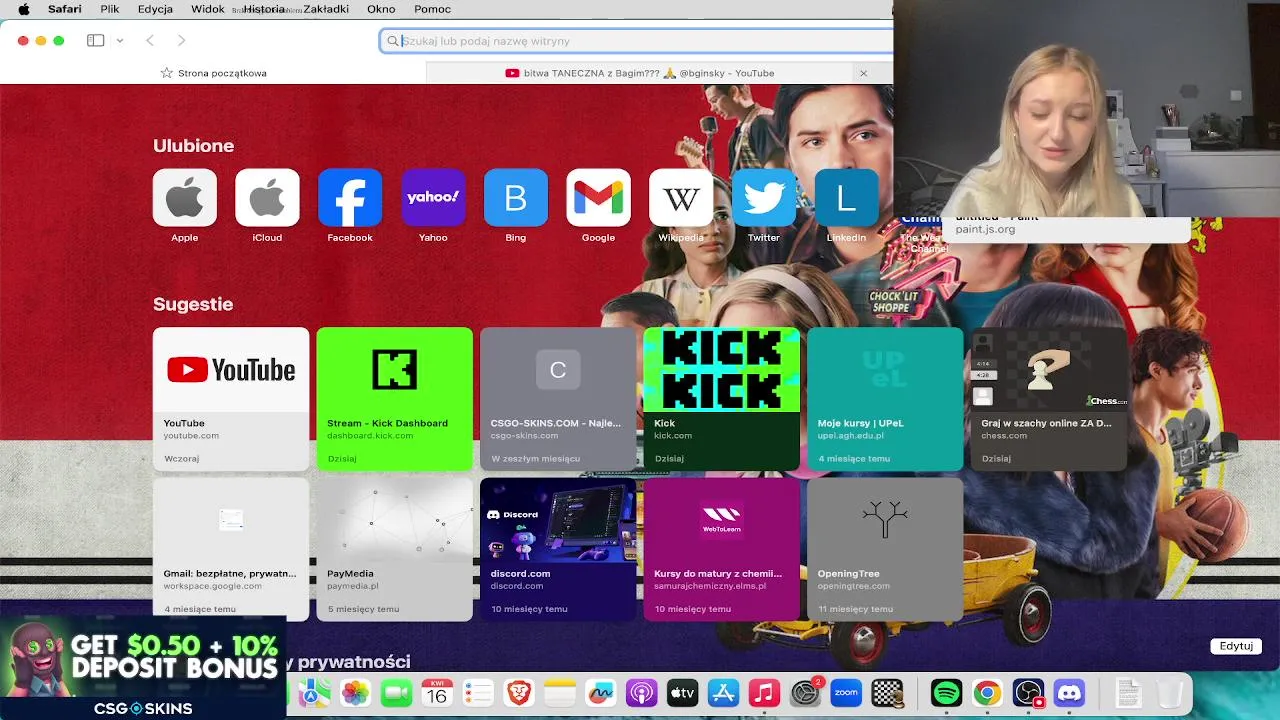Switch to the Strona początkowa tab

[x=213, y=73]
